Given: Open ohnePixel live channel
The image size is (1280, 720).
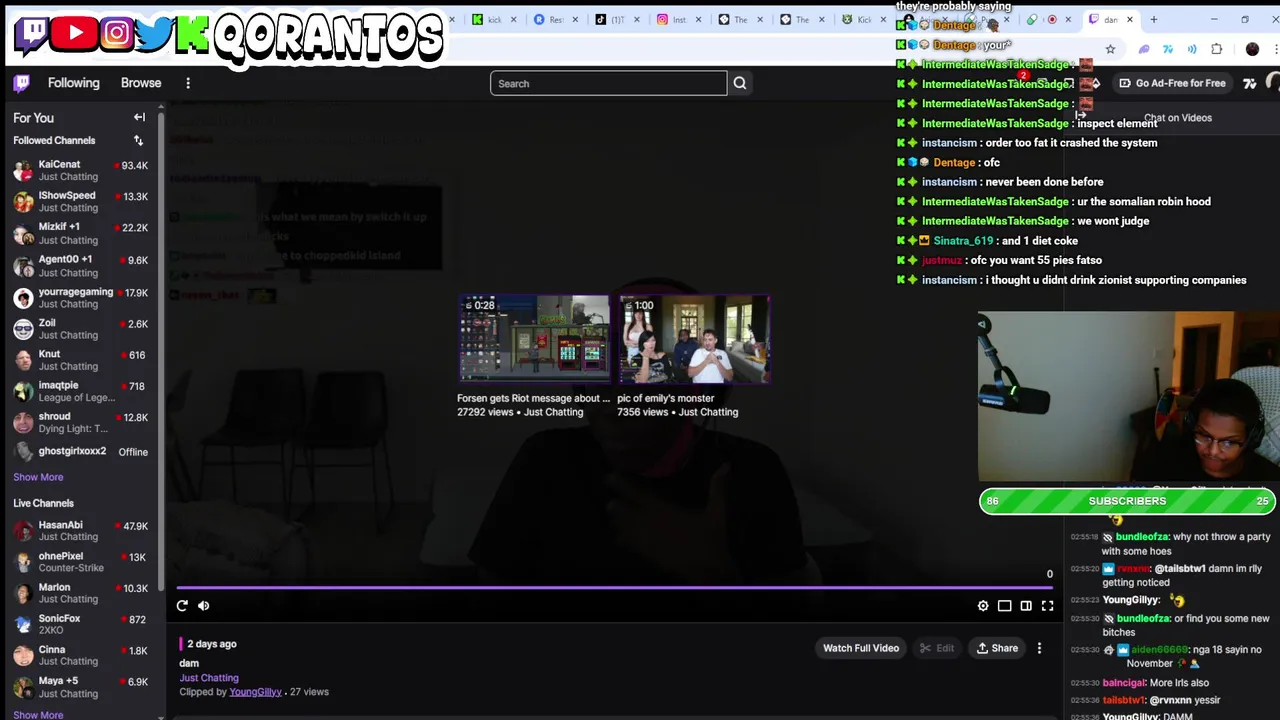Looking at the screenshot, I should click(x=80, y=561).
